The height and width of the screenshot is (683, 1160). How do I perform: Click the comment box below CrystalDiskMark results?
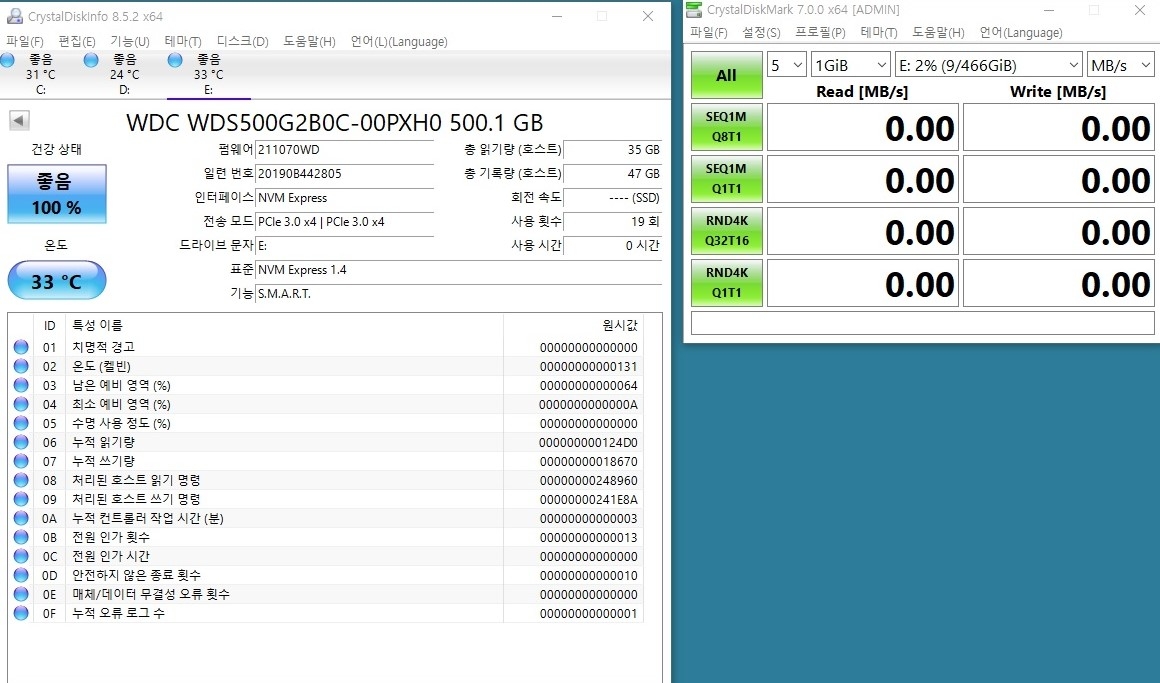point(923,323)
